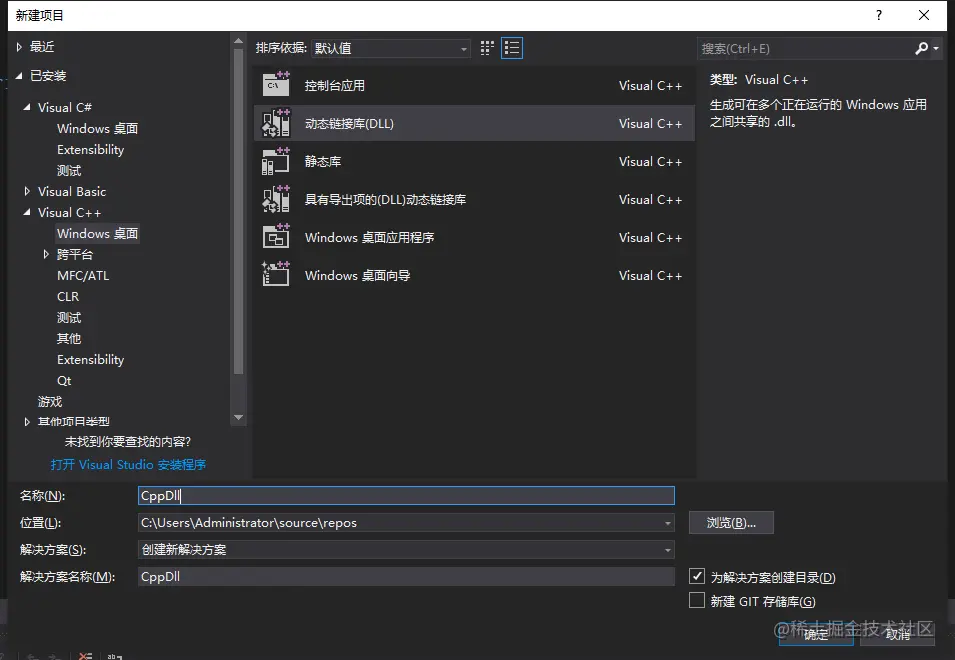Select the 静态库 template name
Viewport: 955px width, 660px height.
click(323, 161)
